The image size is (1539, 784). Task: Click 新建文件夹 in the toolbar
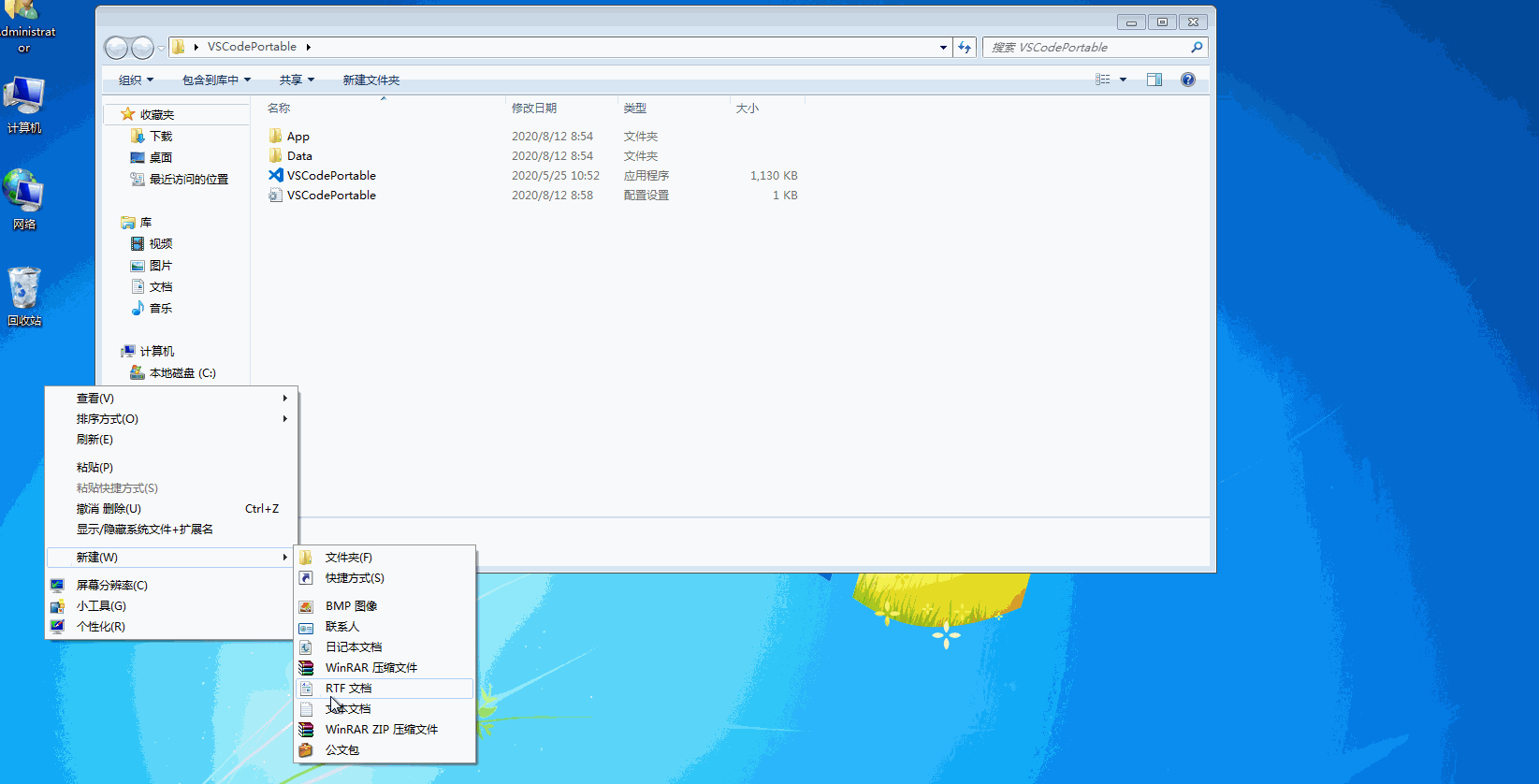[371, 80]
